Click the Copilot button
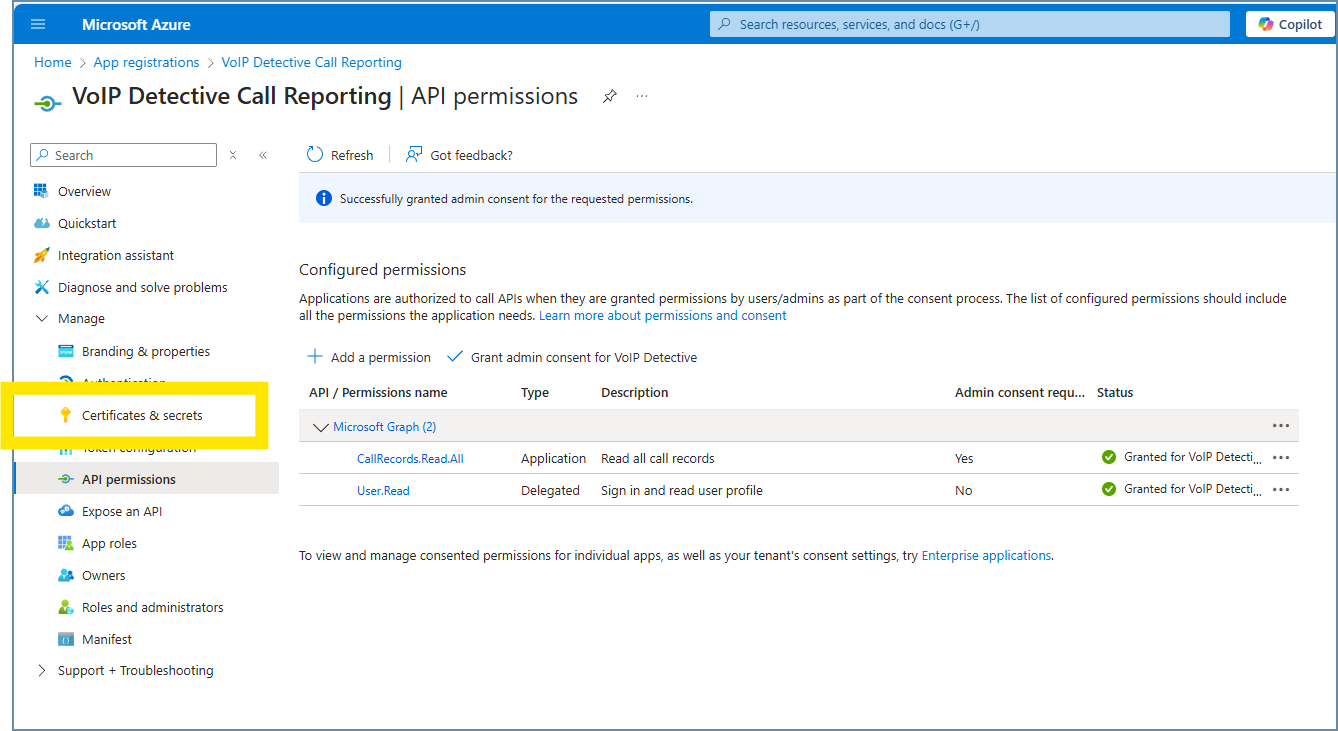 click(1290, 24)
